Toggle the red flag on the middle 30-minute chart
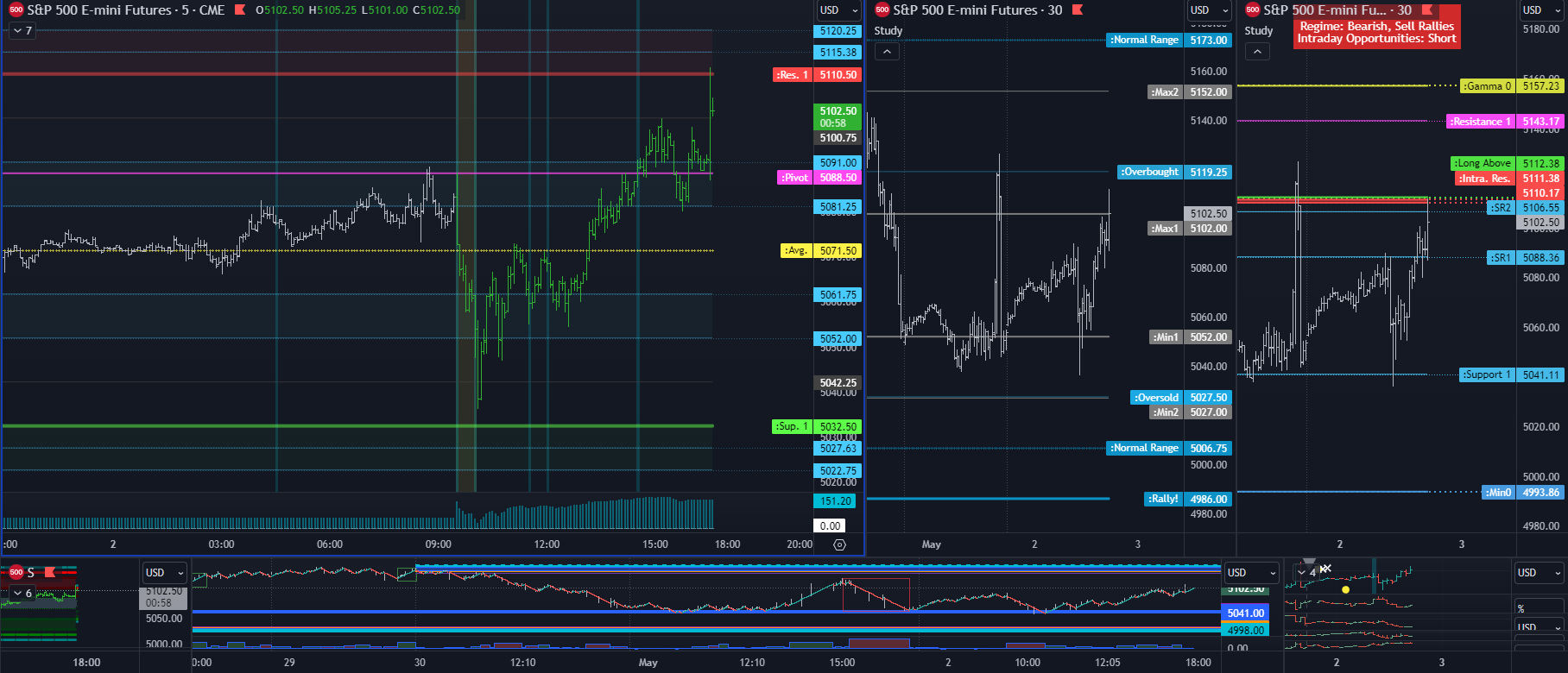 point(1078,10)
